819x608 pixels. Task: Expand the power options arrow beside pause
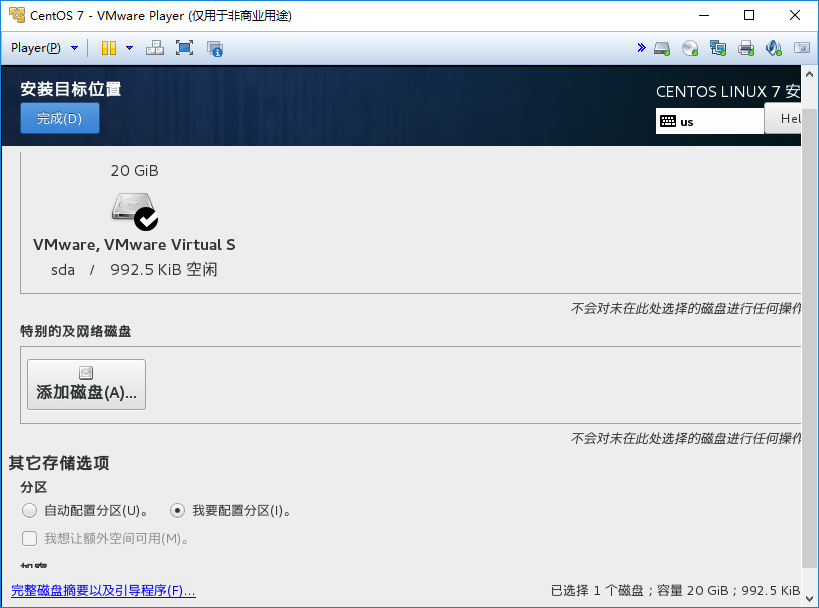pyautogui.click(x=130, y=48)
